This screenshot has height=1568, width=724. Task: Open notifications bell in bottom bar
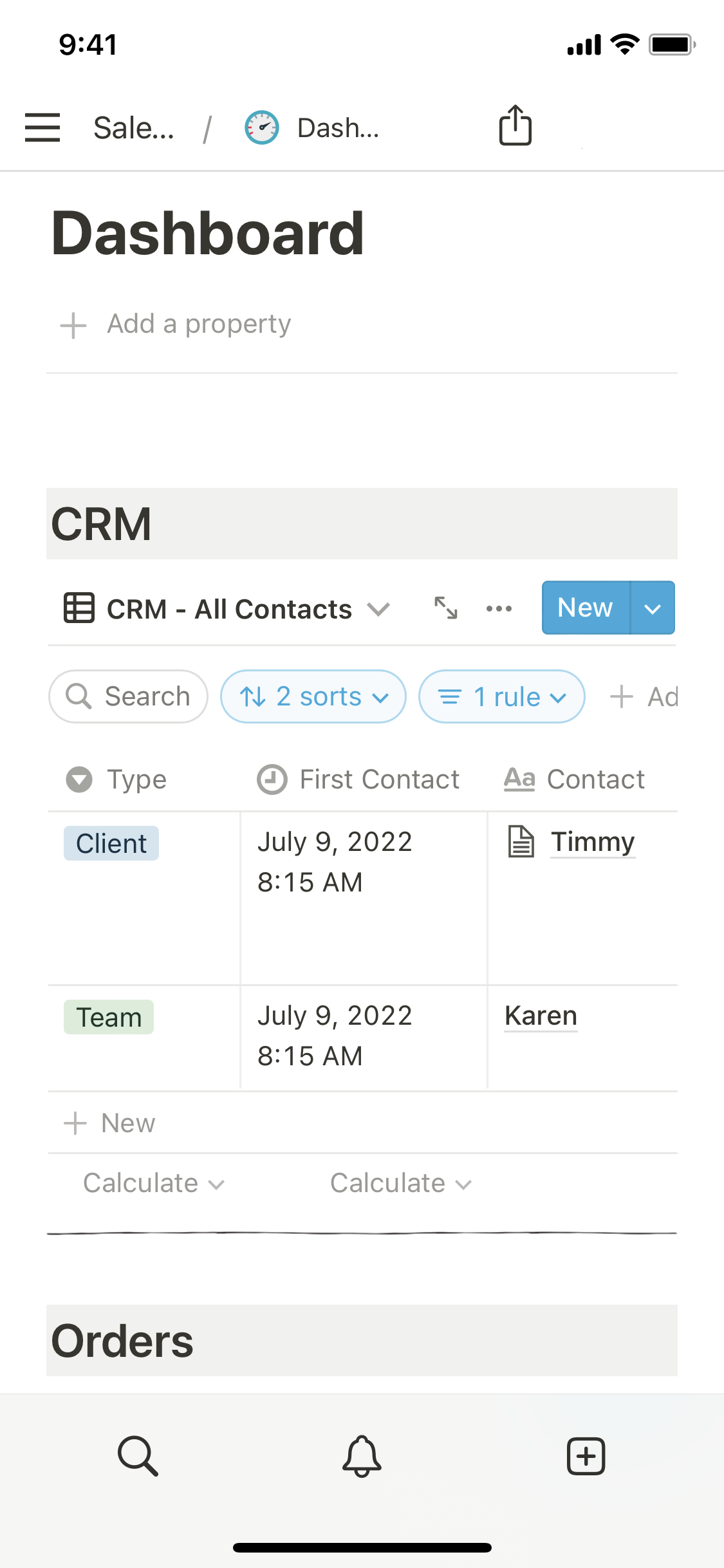click(x=362, y=1455)
